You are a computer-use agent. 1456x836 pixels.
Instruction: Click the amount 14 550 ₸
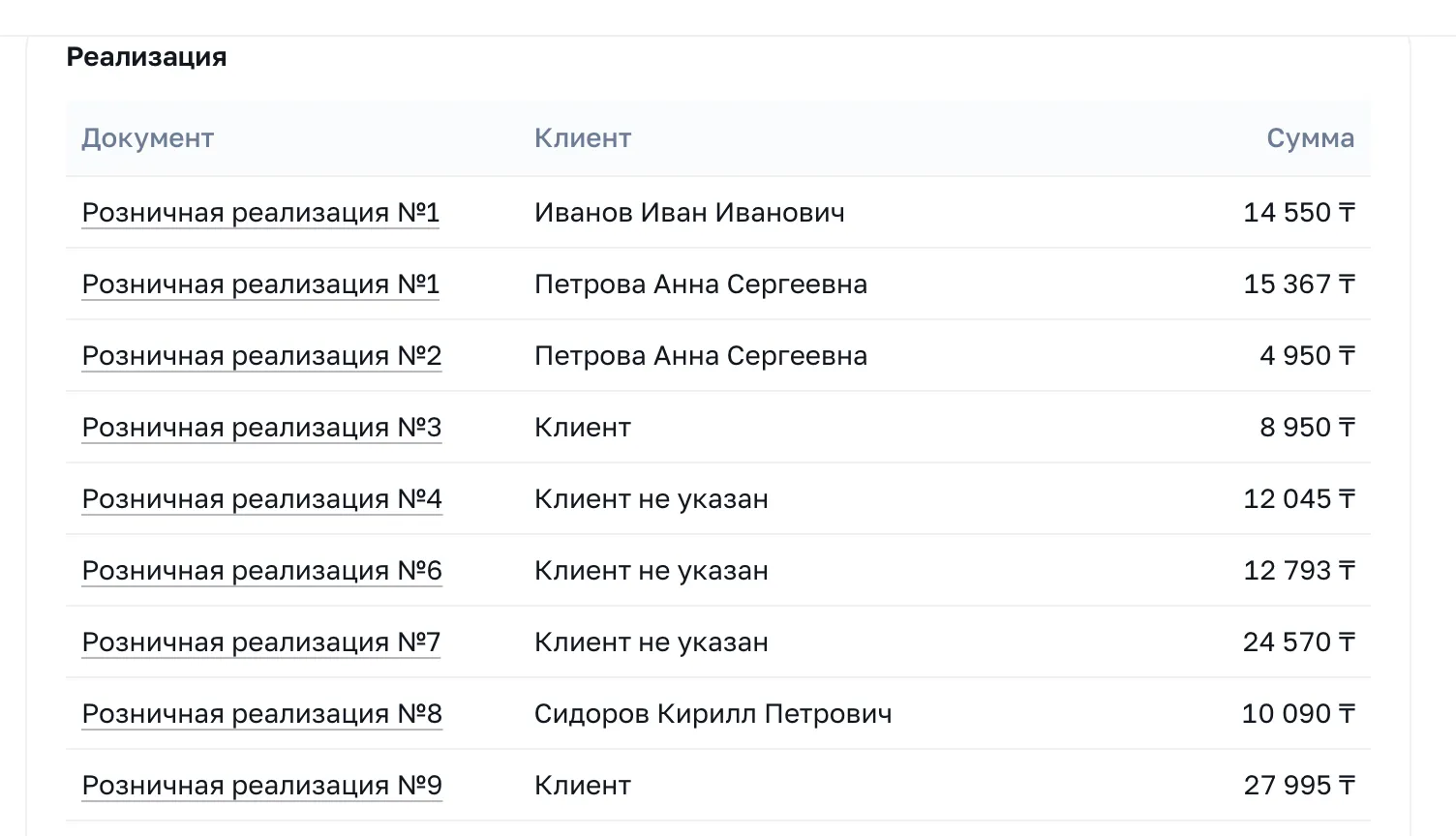(x=1299, y=213)
